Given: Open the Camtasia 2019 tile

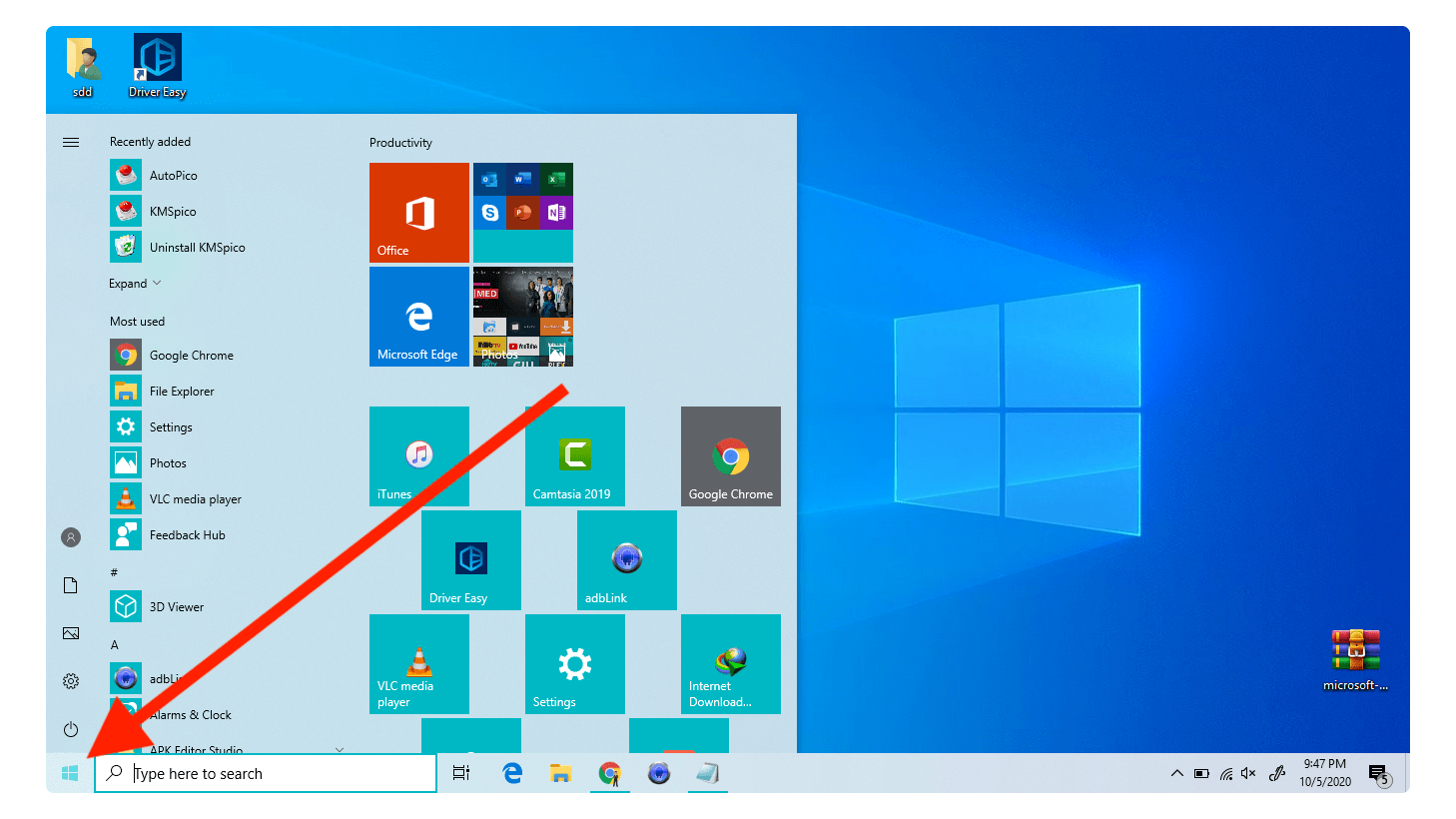Looking at the screenshot, I should tap(574, 456).
